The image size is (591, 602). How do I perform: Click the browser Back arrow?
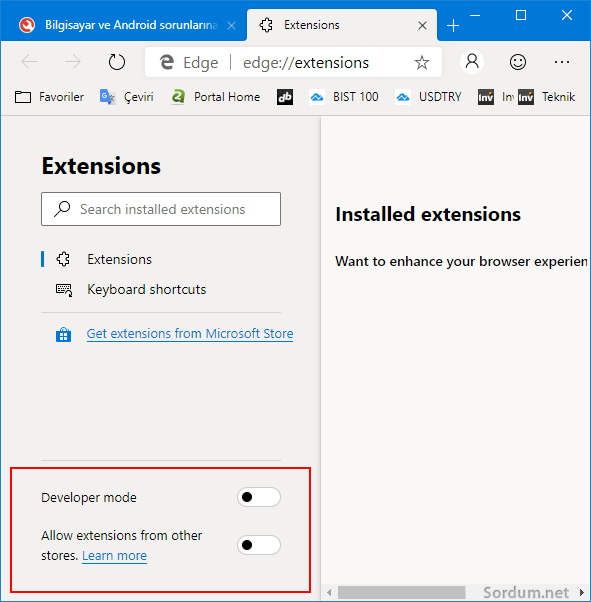tap(29, 62)
